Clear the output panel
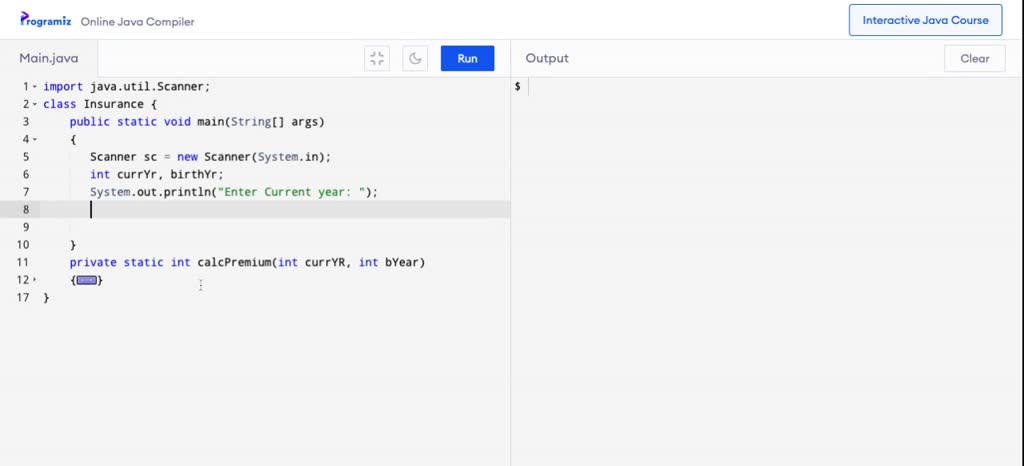 (x=974, y=58)
